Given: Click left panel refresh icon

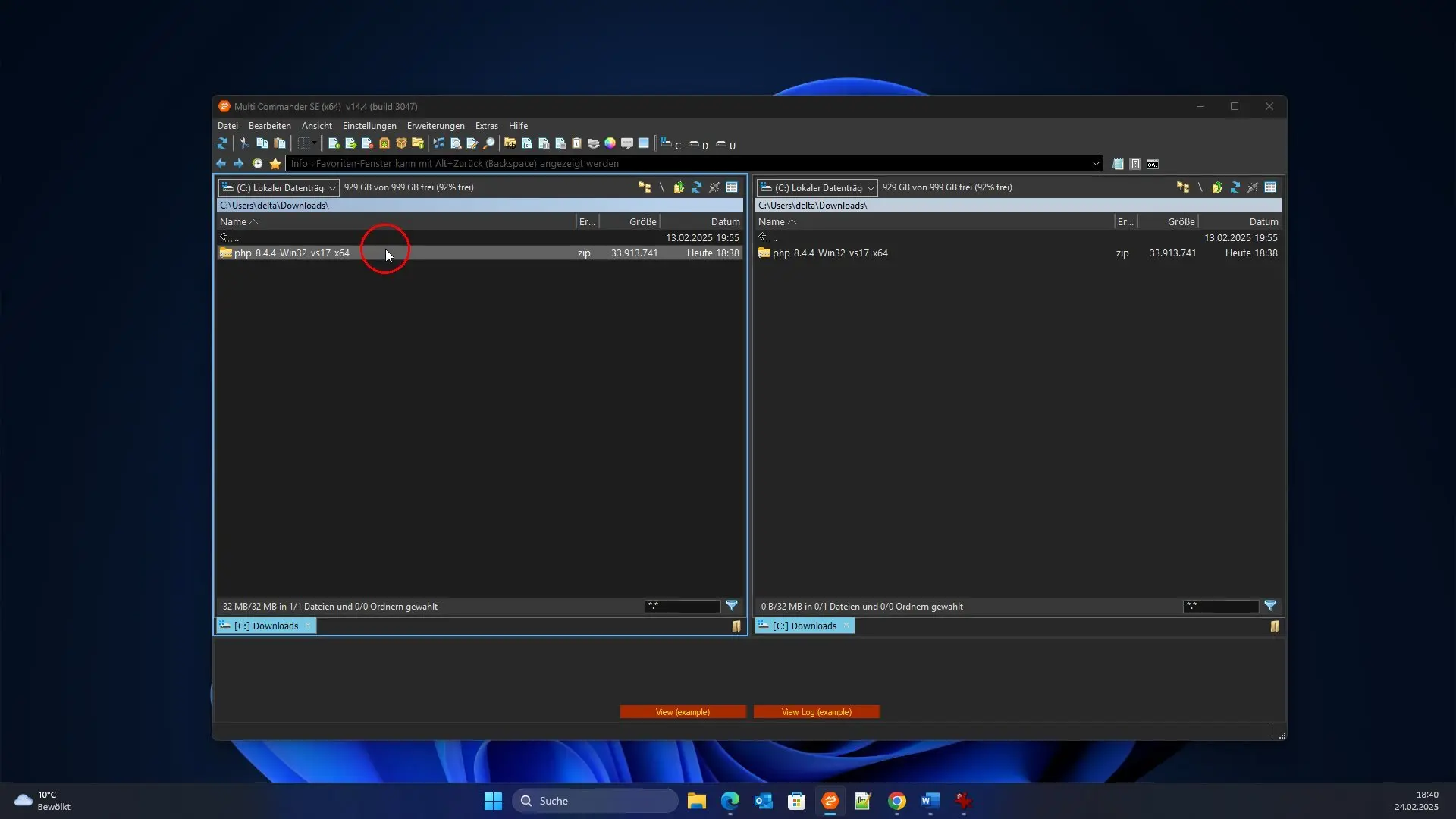Looking at the screenshot, I should coord(696,187).
